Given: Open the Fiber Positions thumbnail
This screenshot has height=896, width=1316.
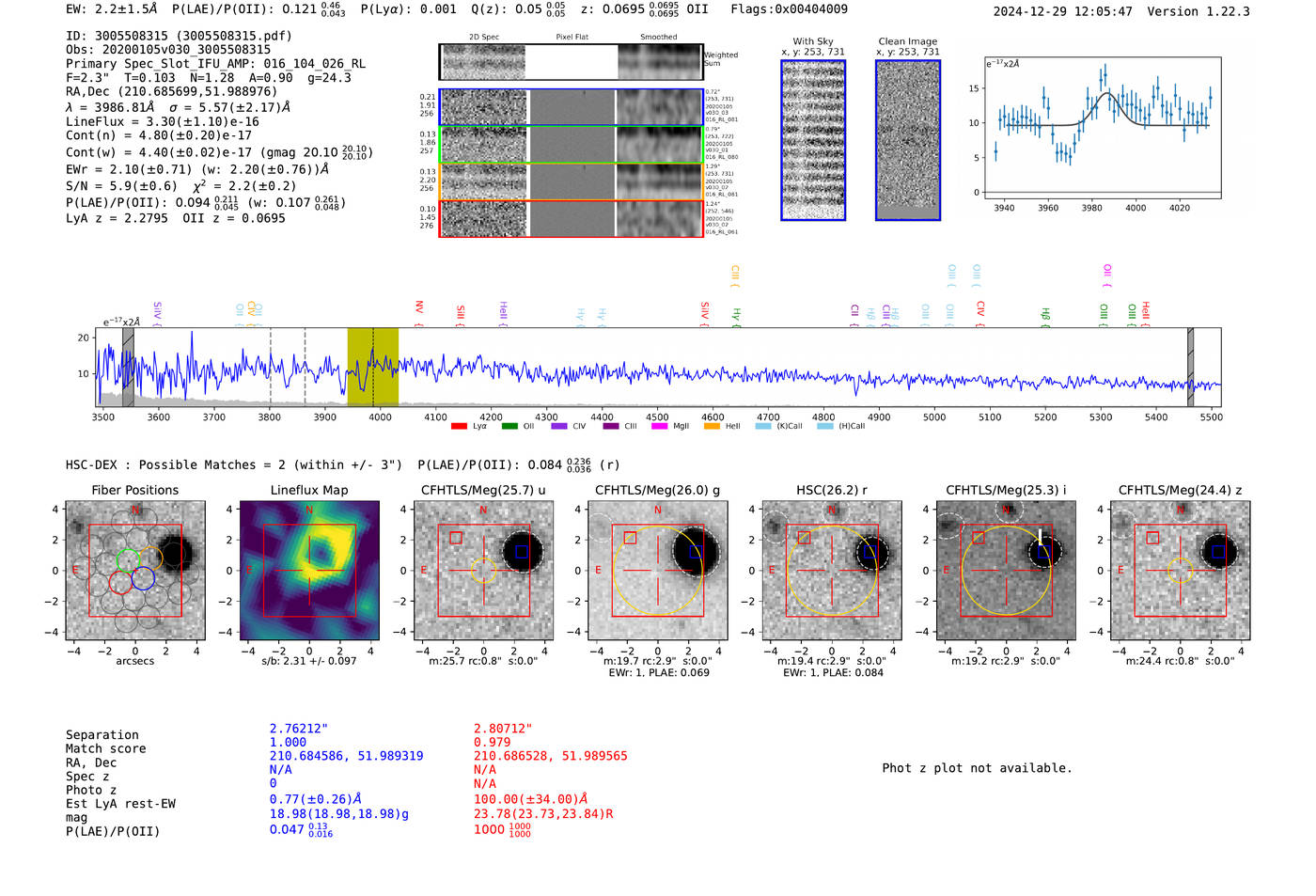Looking at the screenshot, I should (x=135, y=571).
